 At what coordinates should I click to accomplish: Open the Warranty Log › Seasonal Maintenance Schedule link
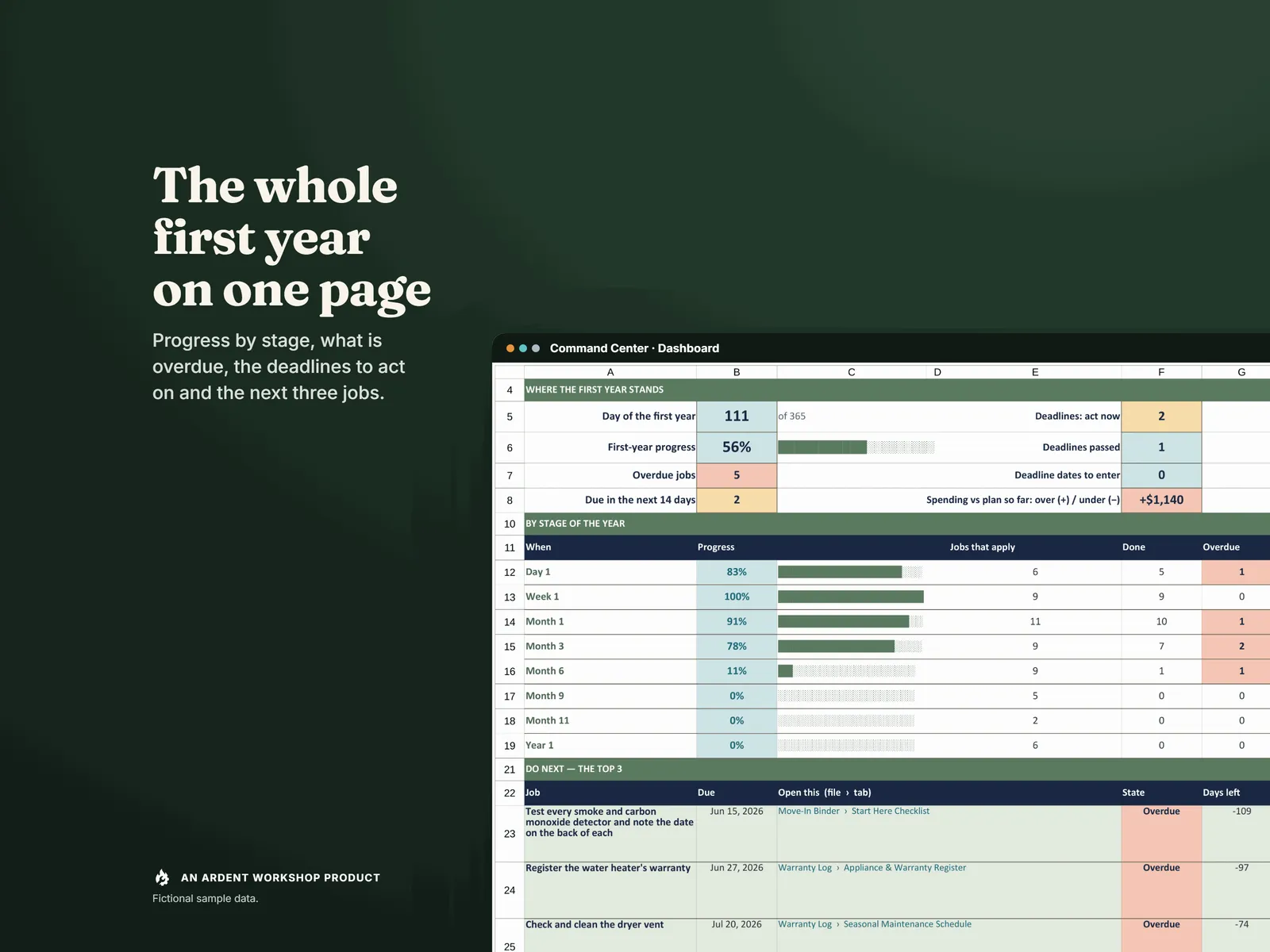click(874, 924)
